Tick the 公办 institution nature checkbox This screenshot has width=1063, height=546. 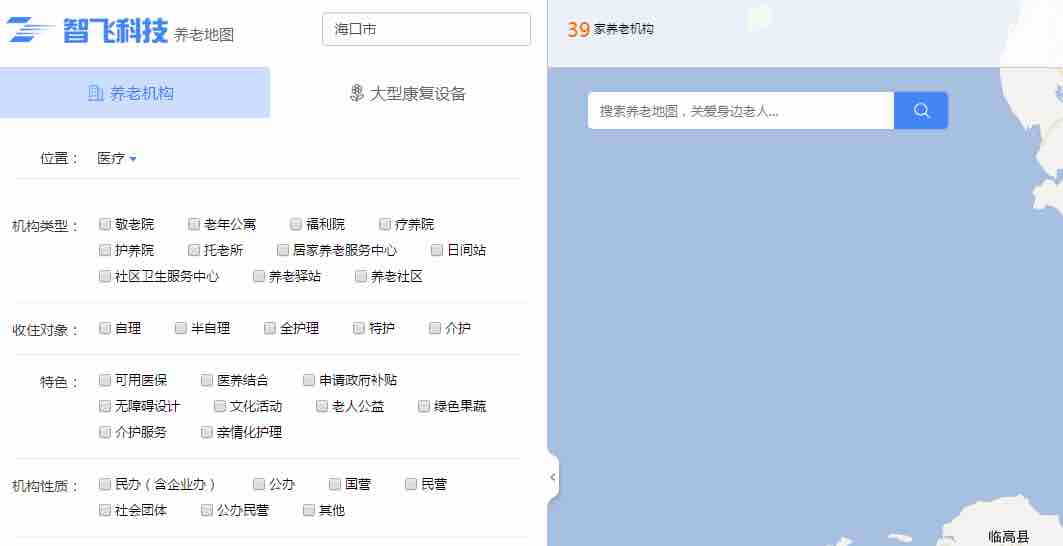coord(259,484)
